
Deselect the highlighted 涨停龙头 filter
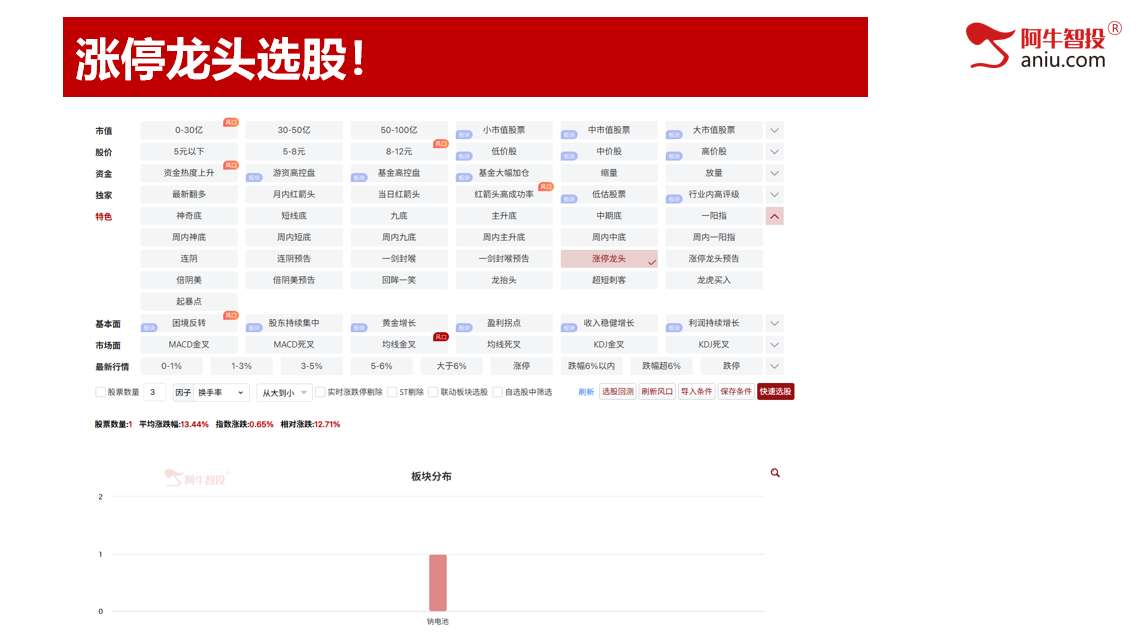point(609,259)
